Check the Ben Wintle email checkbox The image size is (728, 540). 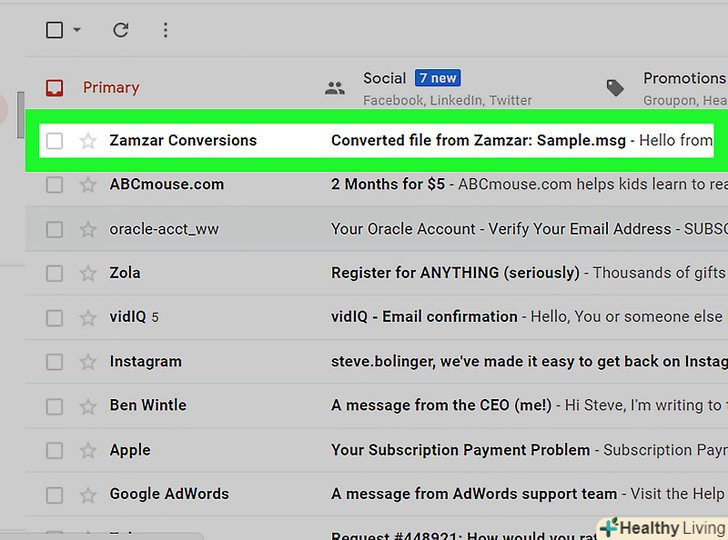coord(54,406)
